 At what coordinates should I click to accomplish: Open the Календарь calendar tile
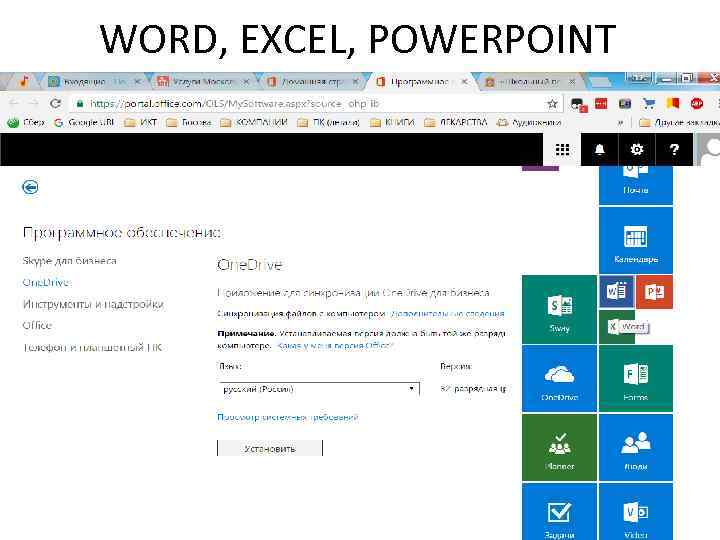click(x=636, y=240)
